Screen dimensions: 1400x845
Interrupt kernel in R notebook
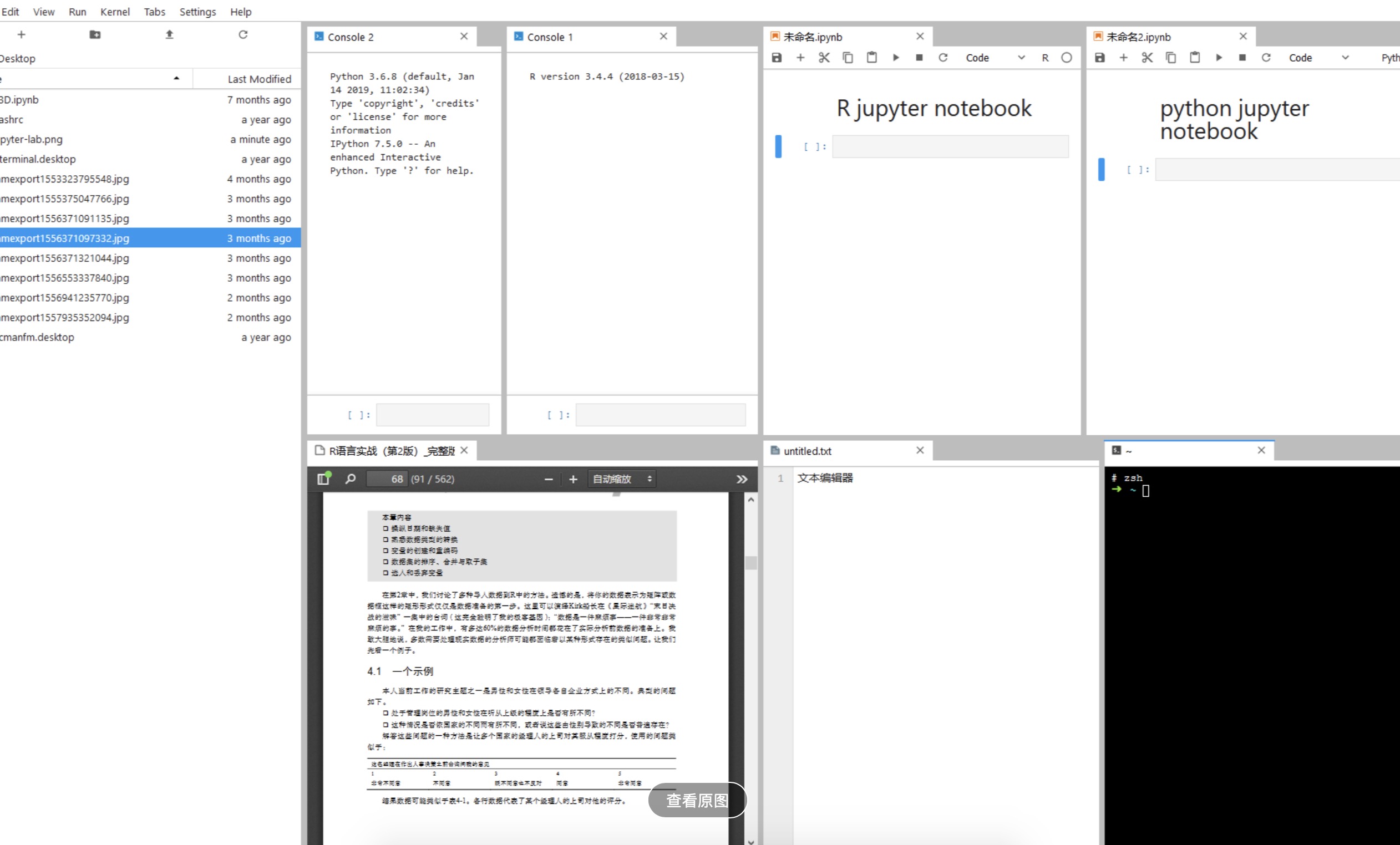coord(919,57)
